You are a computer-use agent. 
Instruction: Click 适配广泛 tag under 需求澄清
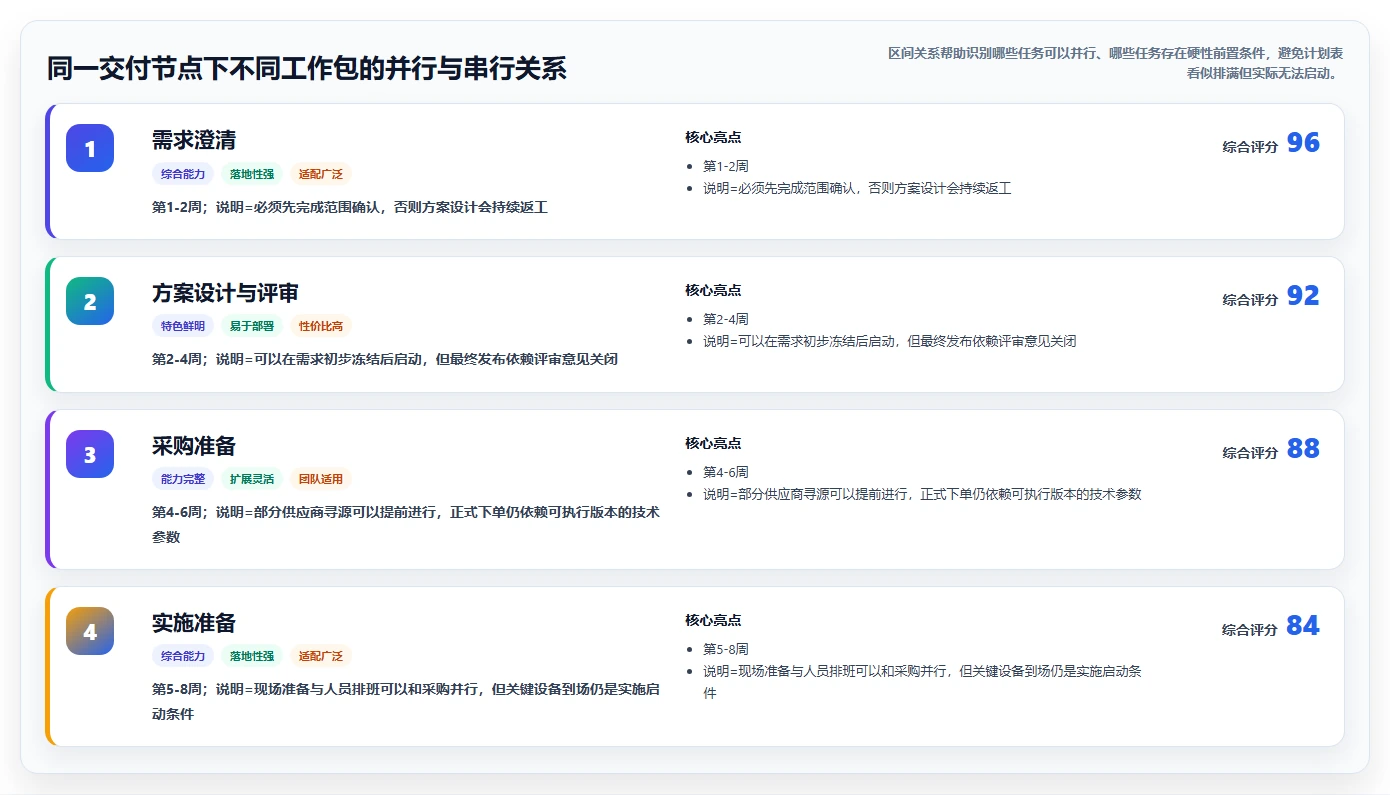pos(321,174)
